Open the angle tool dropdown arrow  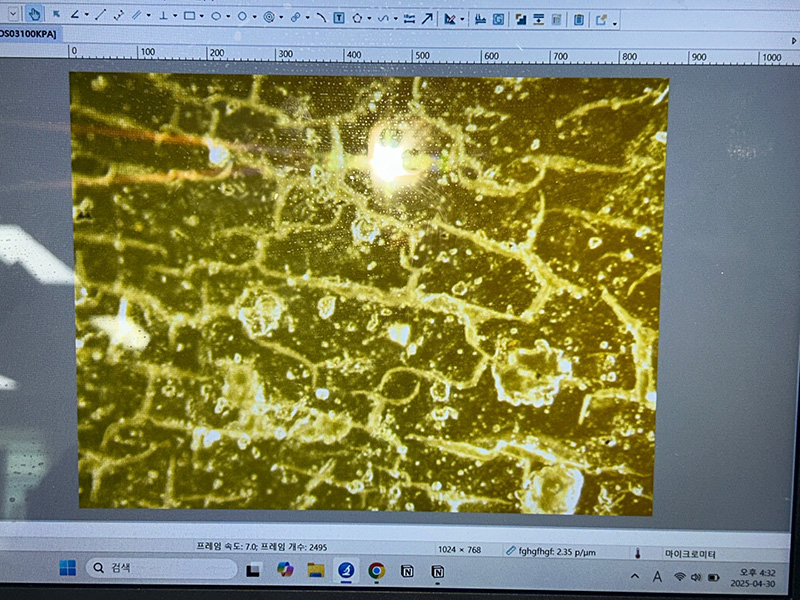[x=86, y=17]
